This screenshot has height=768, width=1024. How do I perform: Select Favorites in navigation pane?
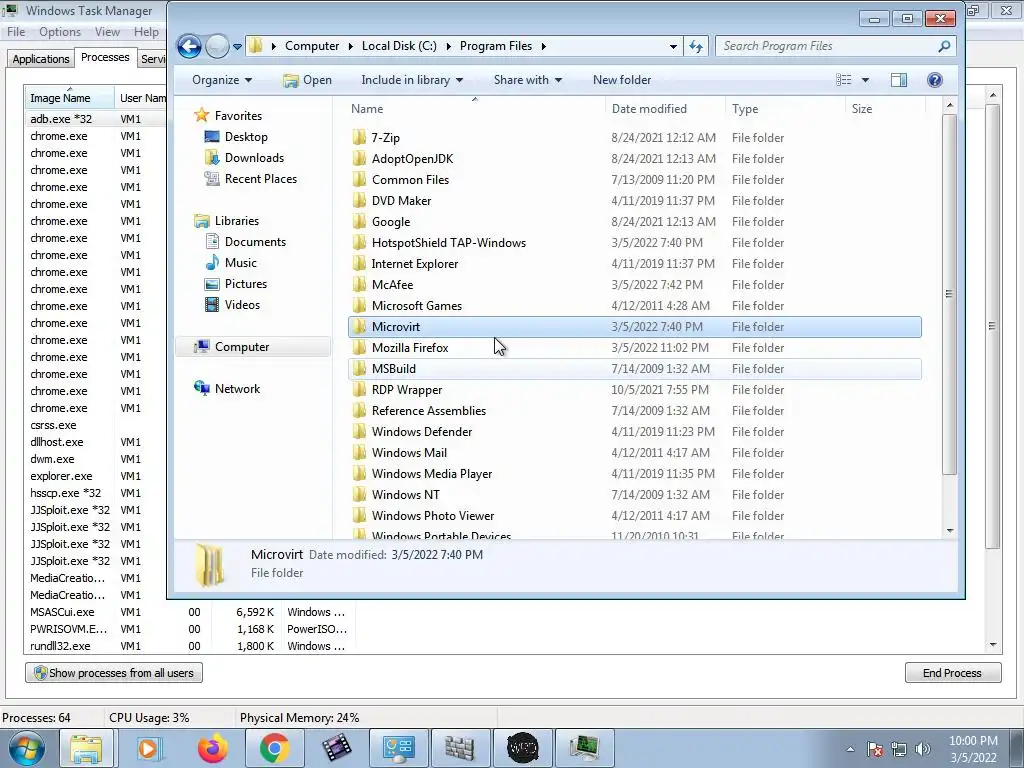click(x=238, y=116)
